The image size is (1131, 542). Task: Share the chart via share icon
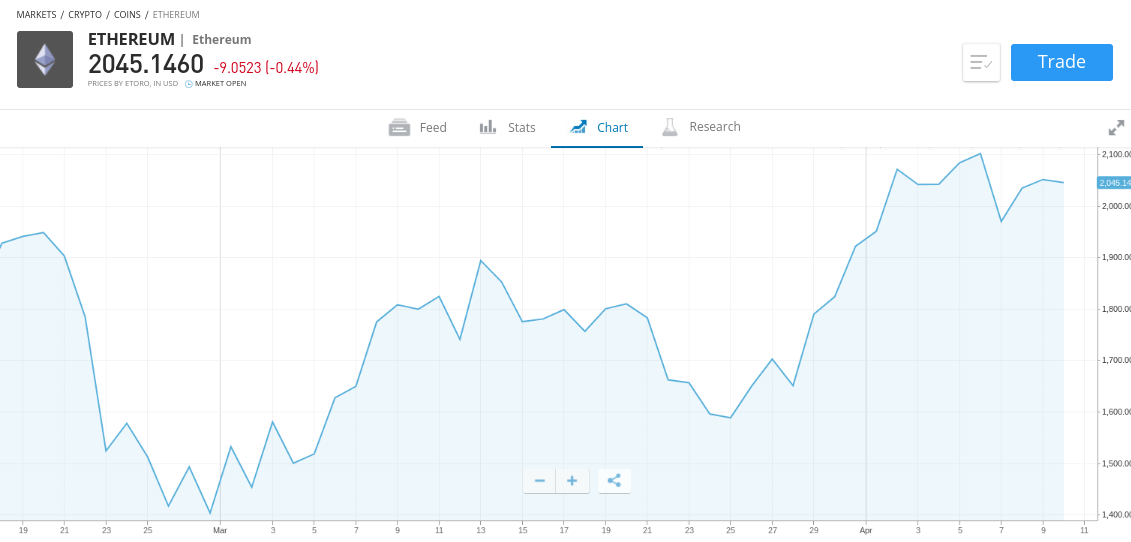[x=614, y=481]
